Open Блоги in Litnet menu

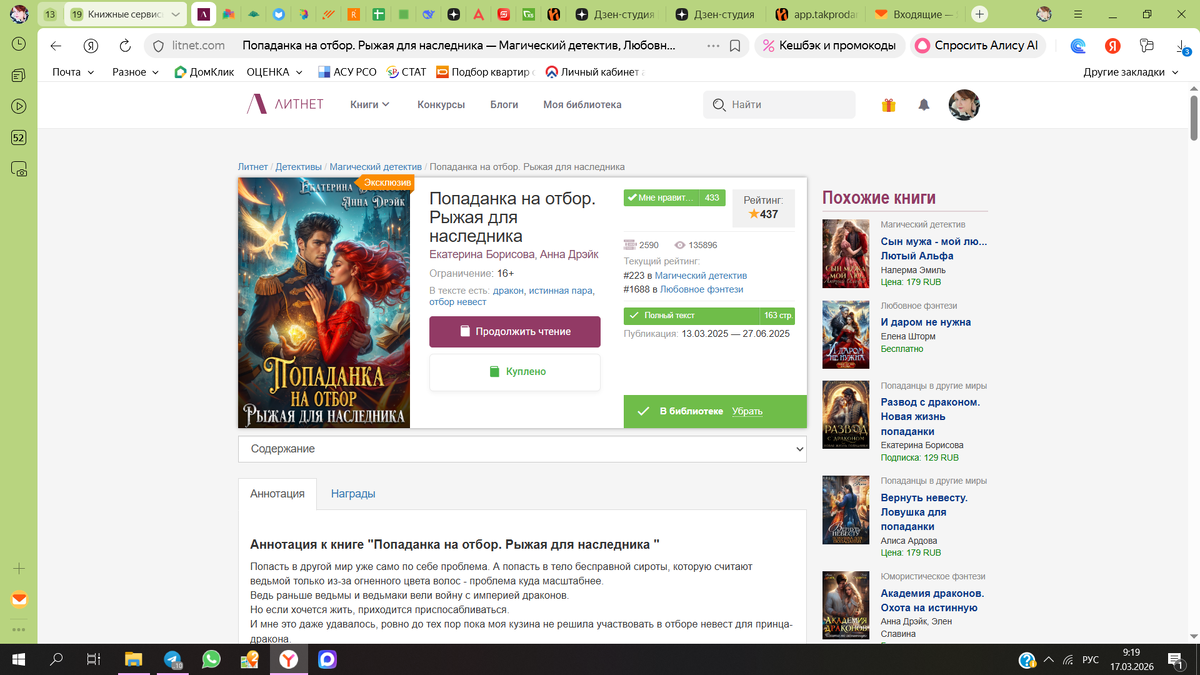504,105
